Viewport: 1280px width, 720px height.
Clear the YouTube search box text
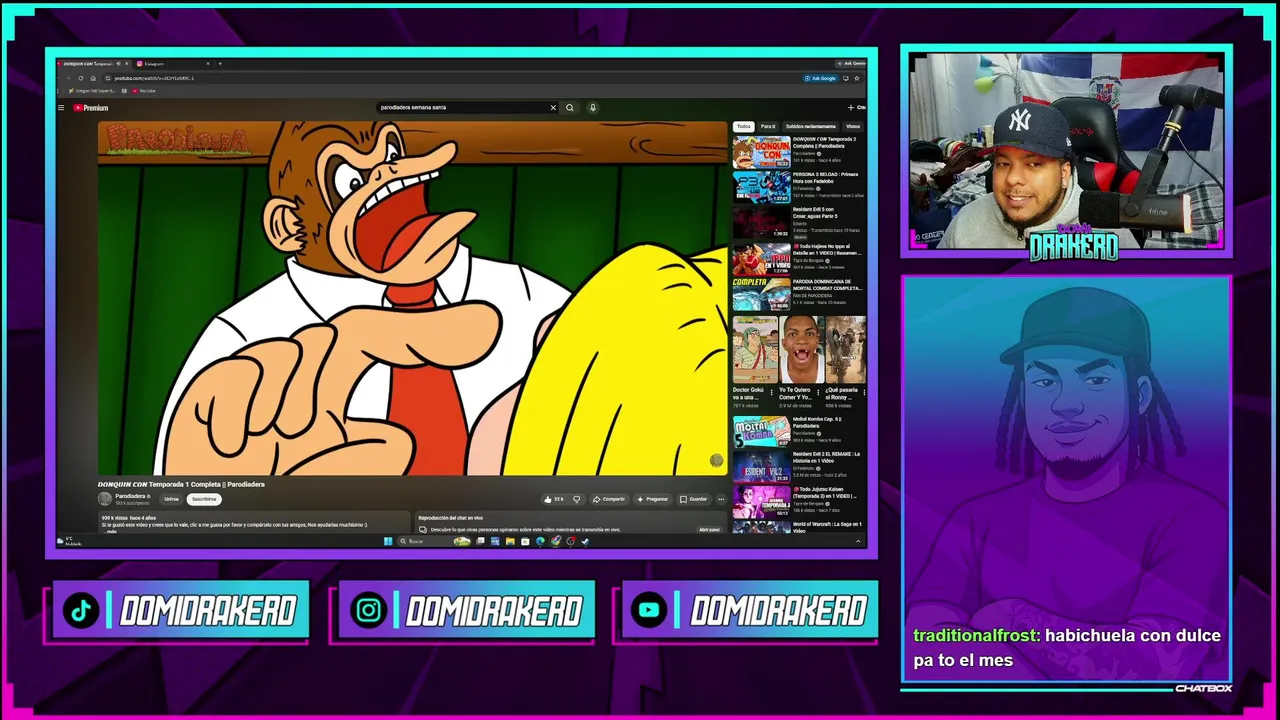pyautogui.click(x=553, y=107)
